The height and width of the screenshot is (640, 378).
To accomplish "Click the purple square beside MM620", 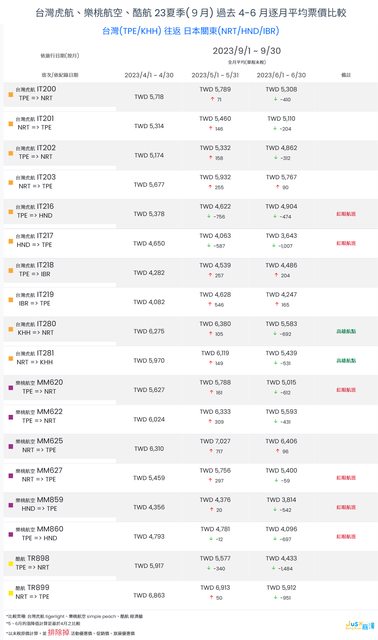I will (x=11, y=387).
